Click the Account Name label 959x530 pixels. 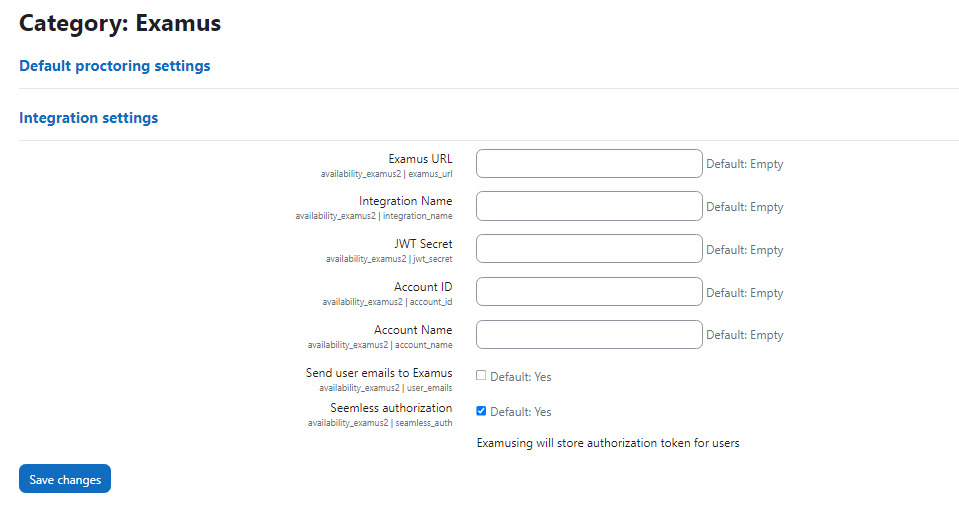click(x=413, y=330)
